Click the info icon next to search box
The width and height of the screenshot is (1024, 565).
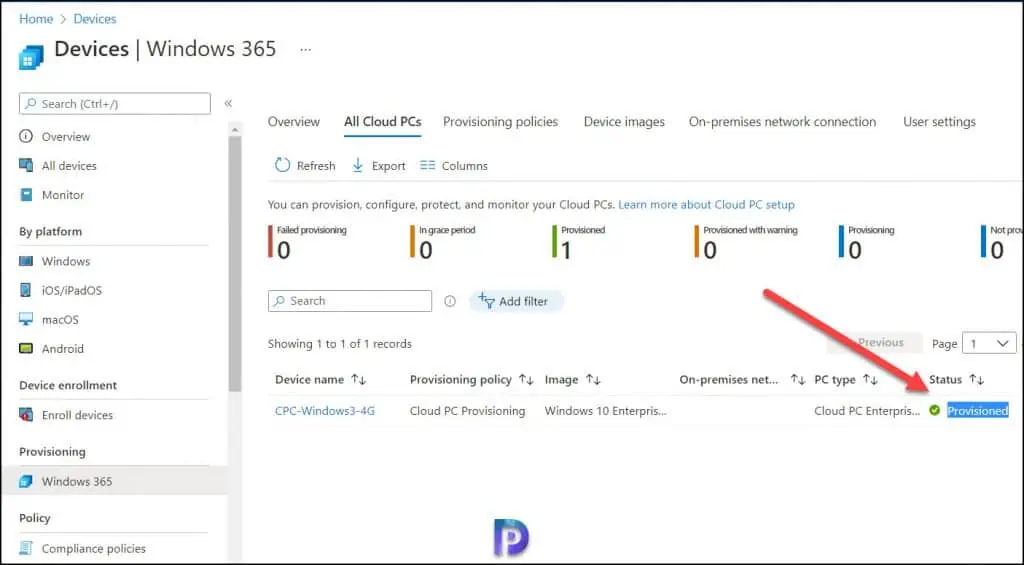point(450,301)
